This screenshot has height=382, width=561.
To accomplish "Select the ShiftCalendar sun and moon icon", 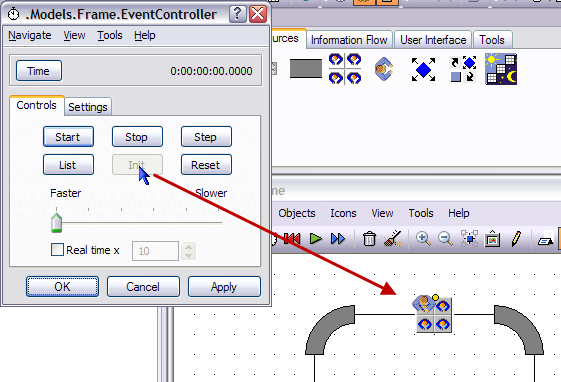I will 501,69.
